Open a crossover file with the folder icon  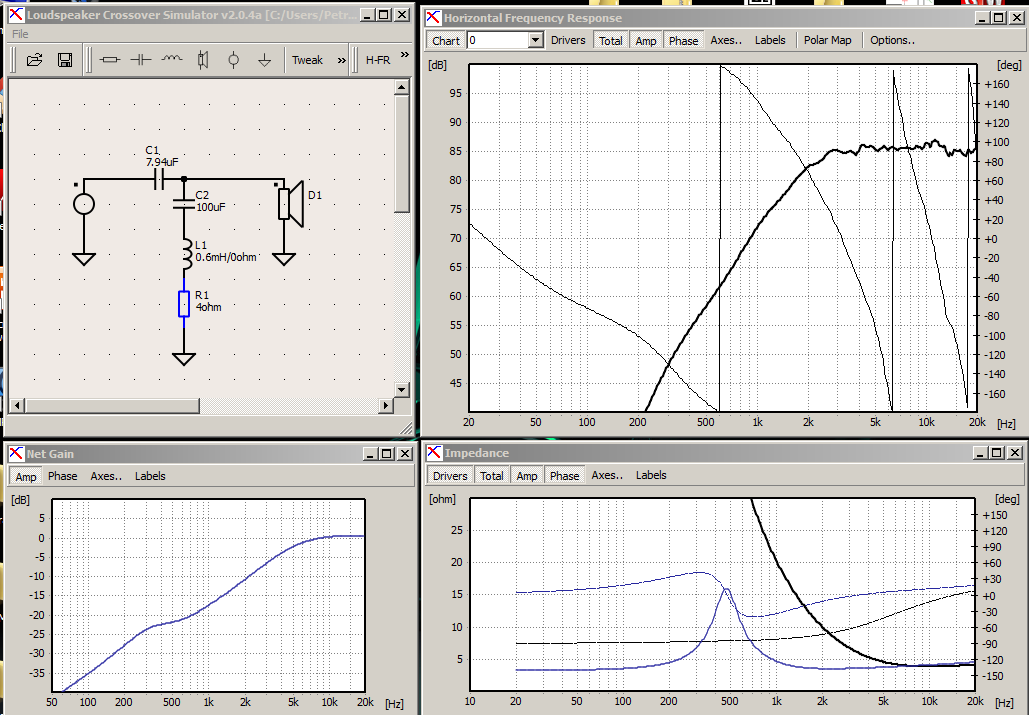(x=34, y=60)
